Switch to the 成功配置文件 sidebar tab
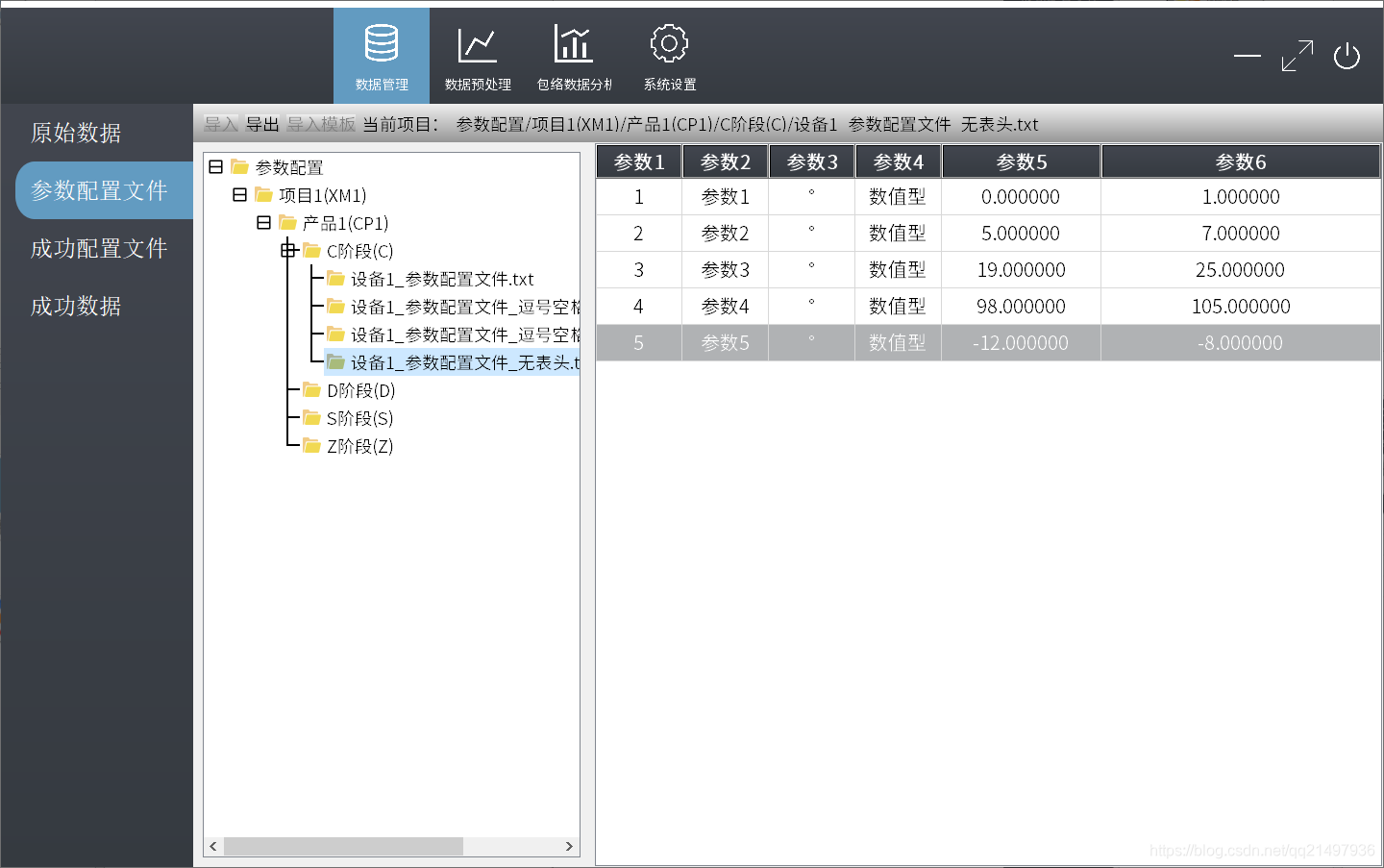1384x868 pixels. (x=99, y=248)
